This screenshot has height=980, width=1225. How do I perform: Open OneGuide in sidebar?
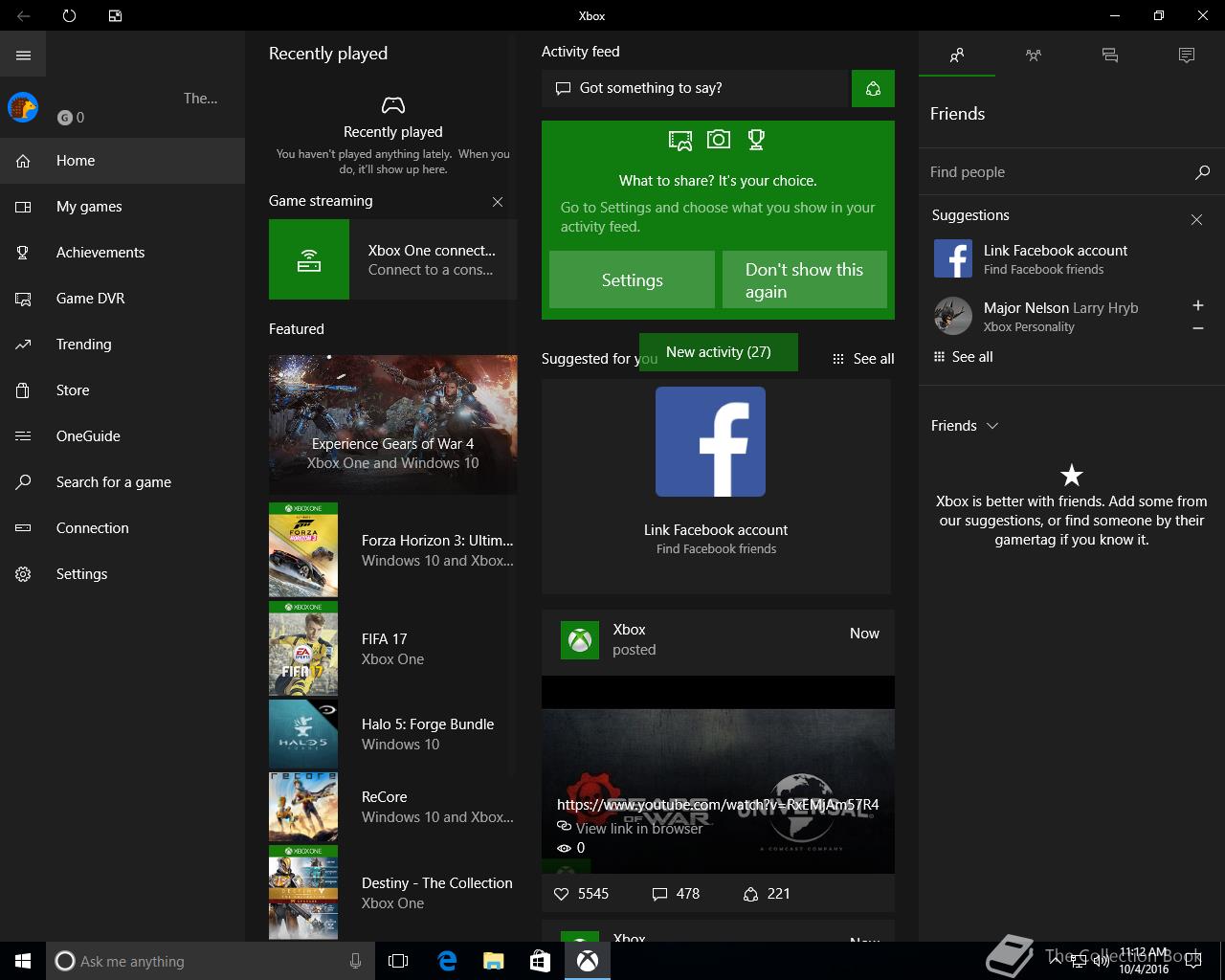tap(122, 436)
